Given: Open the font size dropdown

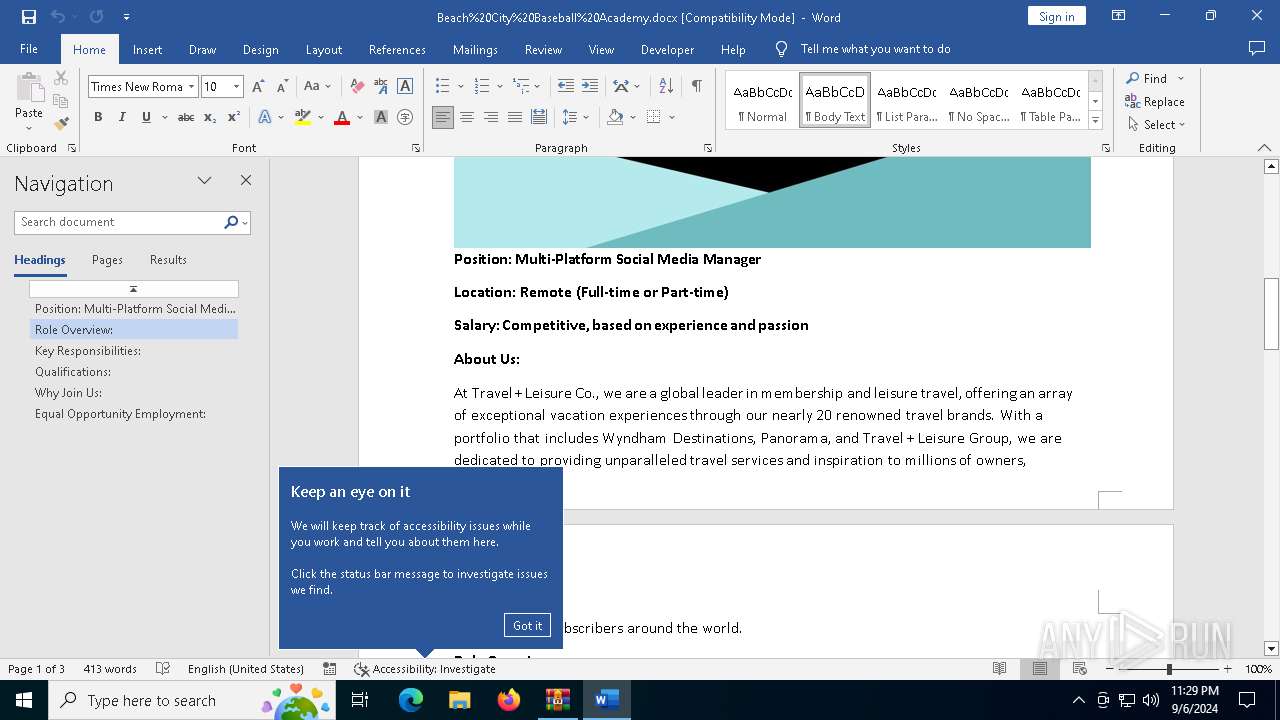Looking at the screenshot, I should (x=236, y=87).
